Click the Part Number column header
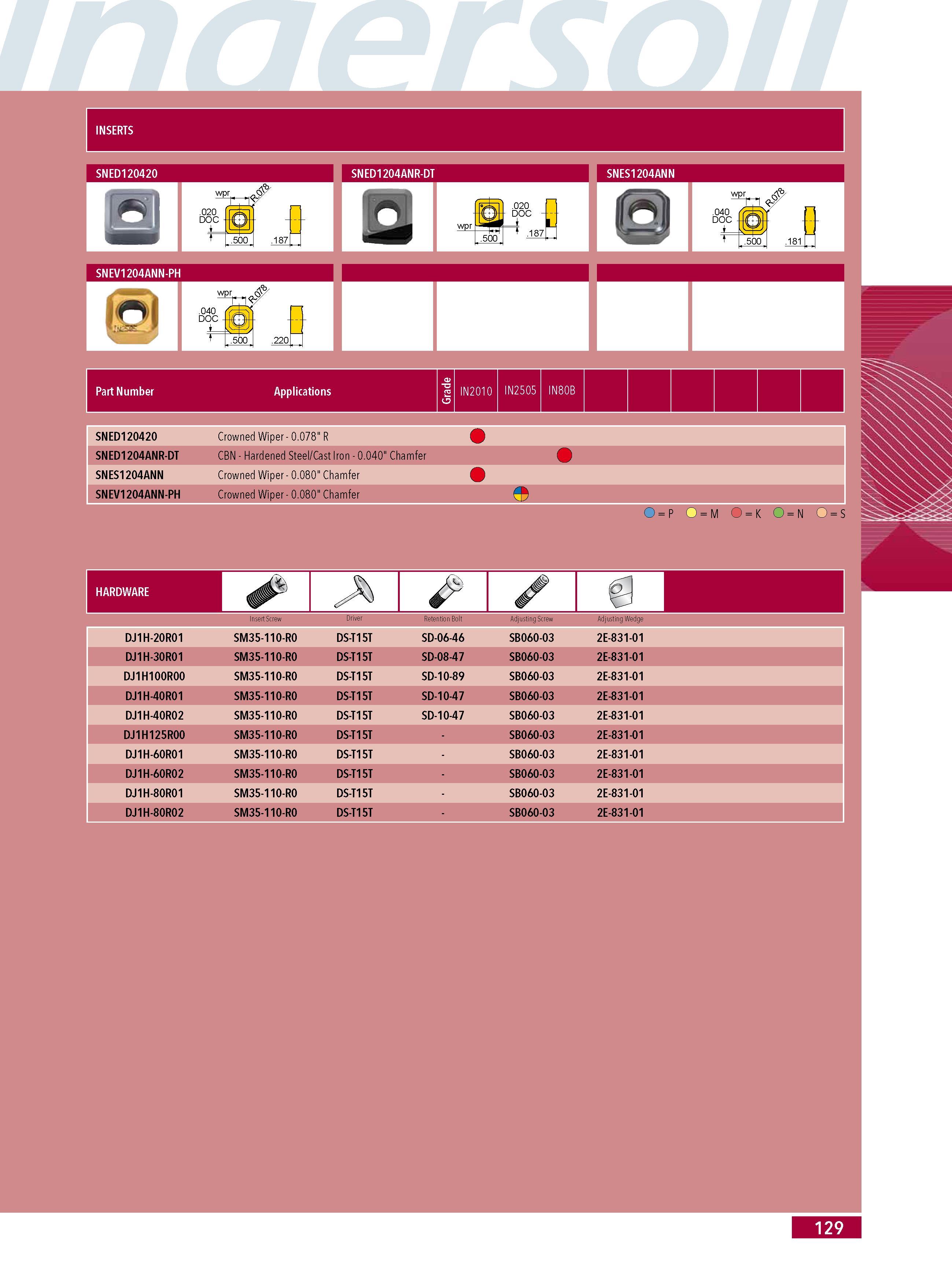The image size is (952, 1286). (125, 392)
